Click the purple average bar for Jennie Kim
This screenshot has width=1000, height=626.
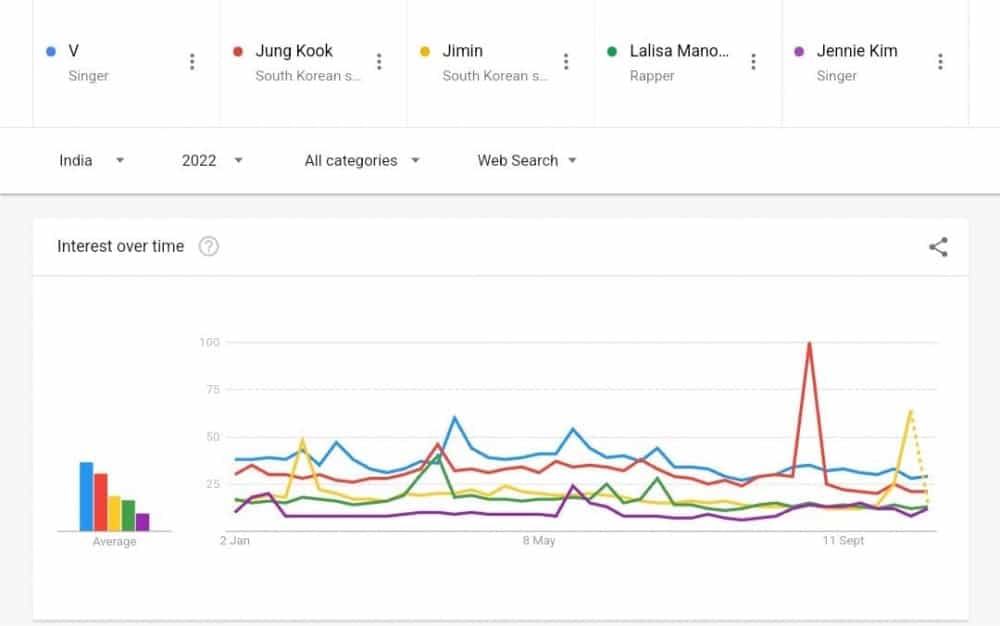pyautogui.click(x=142, y=521)
